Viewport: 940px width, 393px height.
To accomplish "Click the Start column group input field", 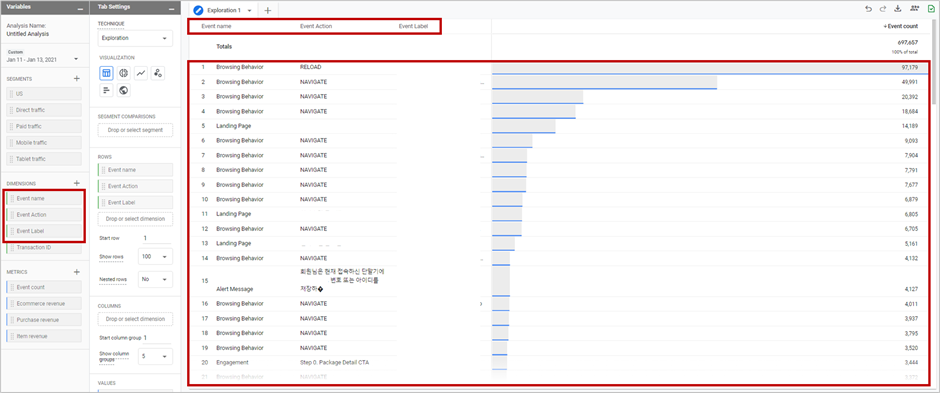I will click(156, 338).
